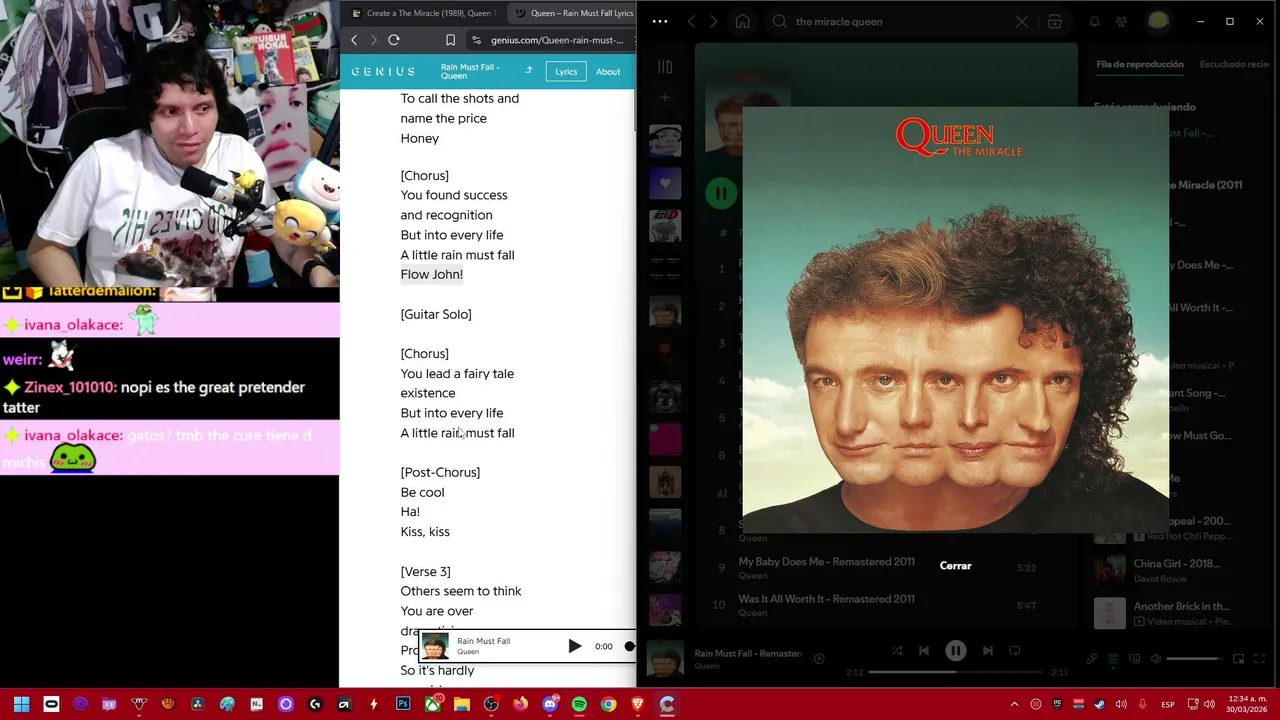Open Connect to a device in Spotify
Viewport: 1280px width, 720px height.
[1134, 659]
